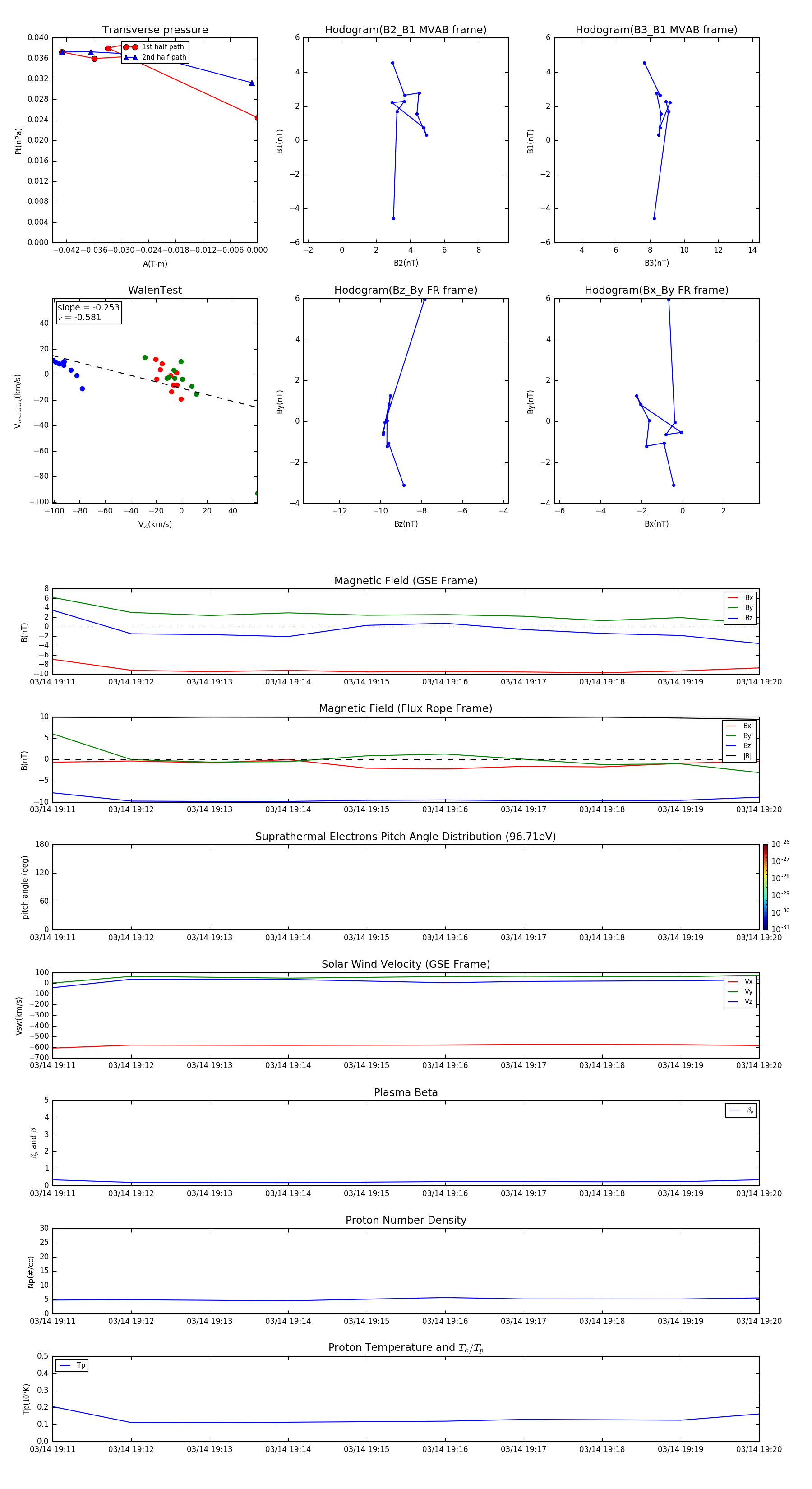Click the red endpoint marker in Transverse pressure
Screen dimensions: 812x1489
tap(257, 118)
